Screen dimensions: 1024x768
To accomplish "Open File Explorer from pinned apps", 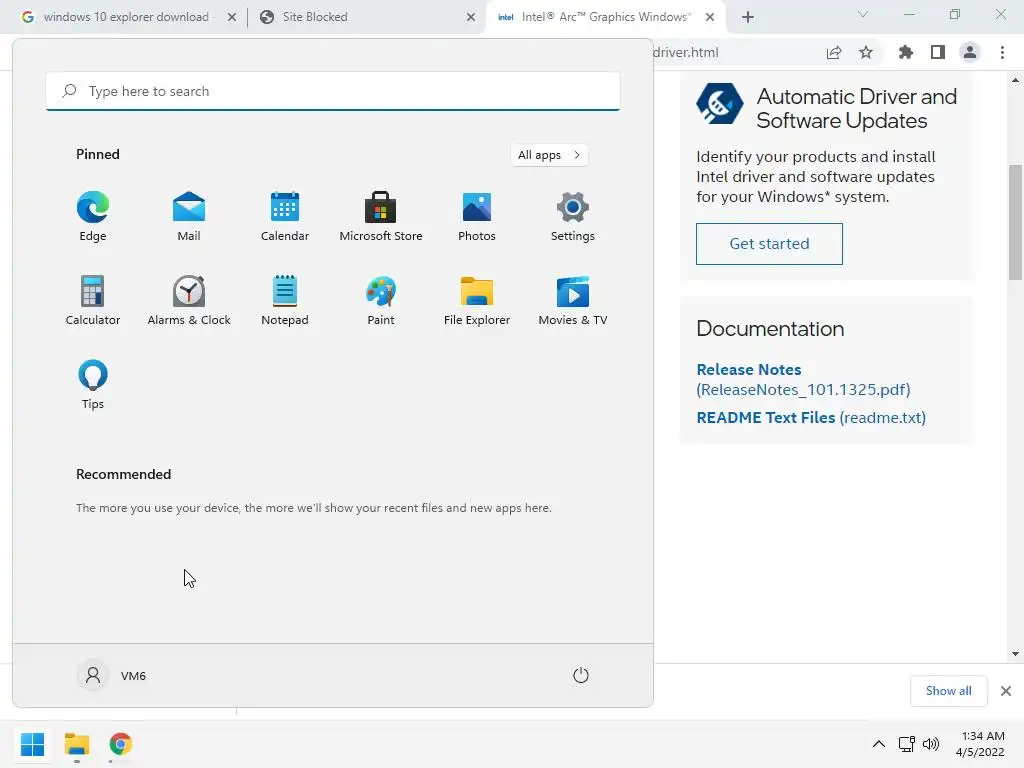I will click(477, 300).
